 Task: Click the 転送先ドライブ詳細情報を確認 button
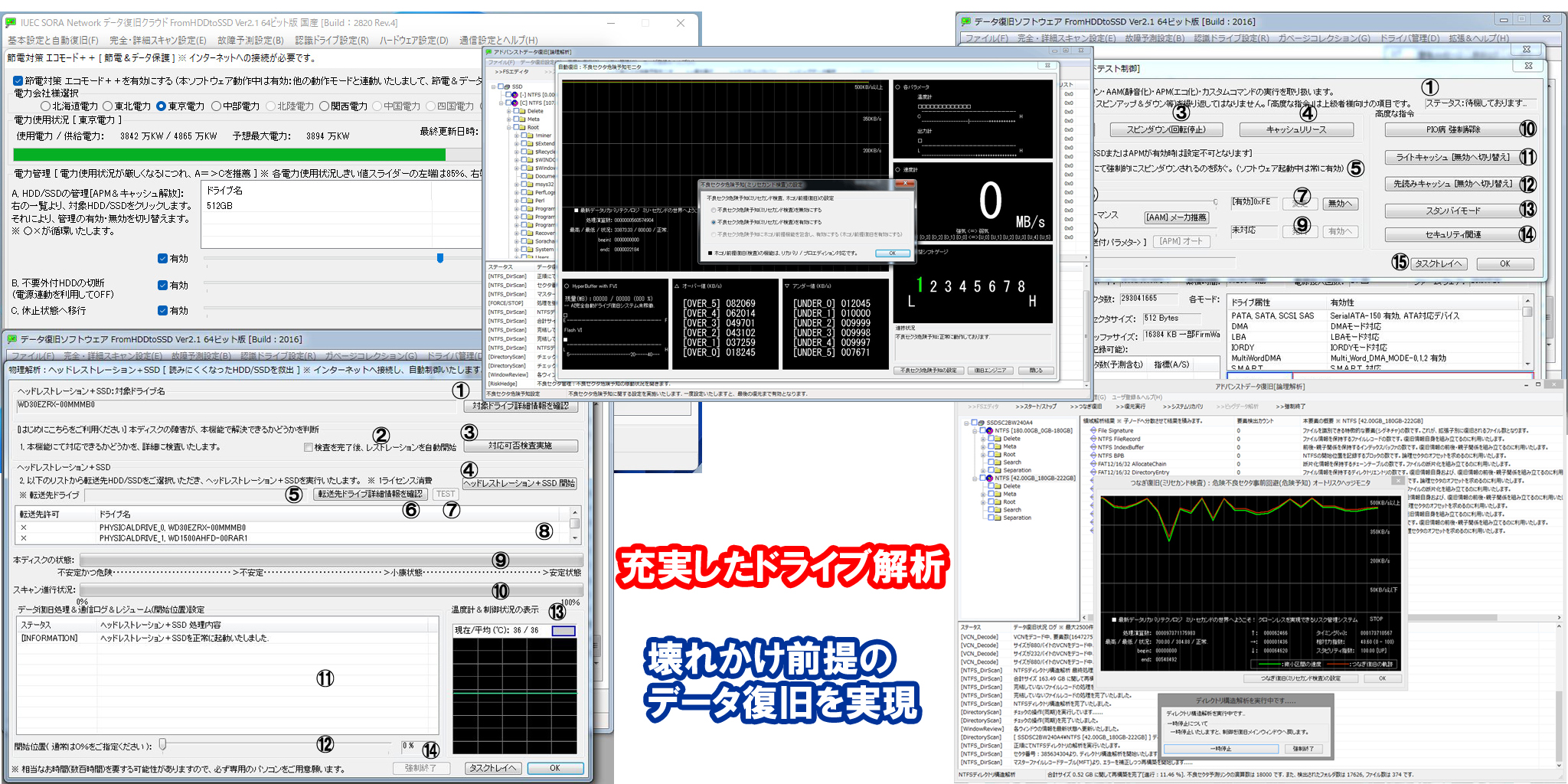click(x=371, y=495)
